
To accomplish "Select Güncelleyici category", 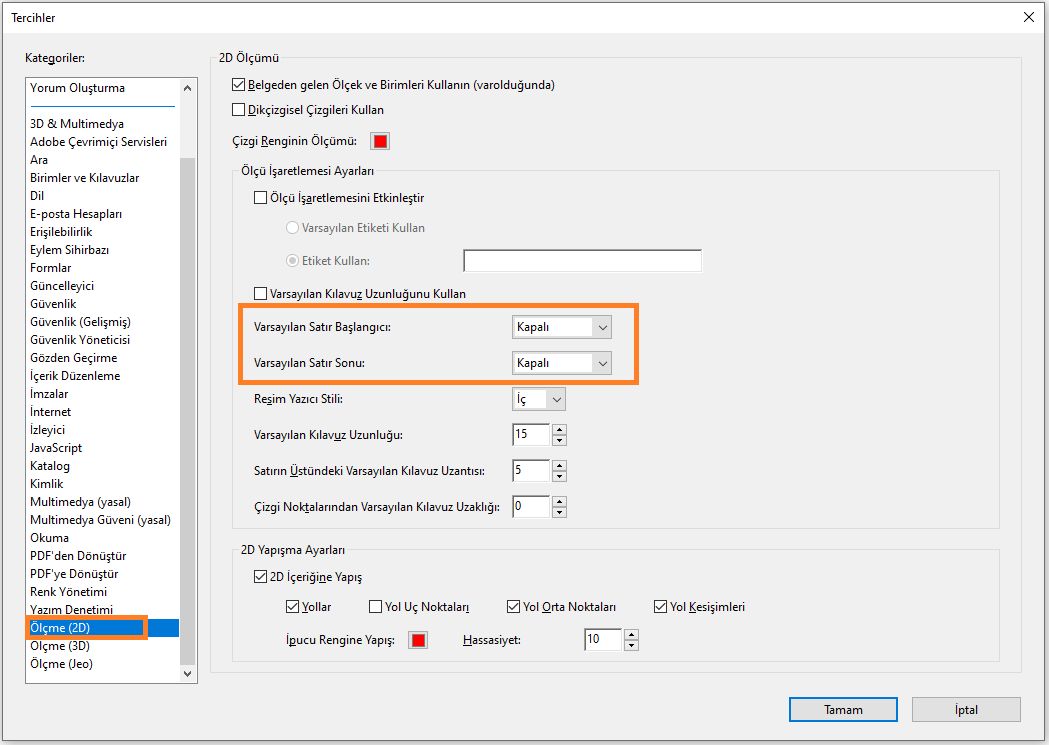I will [62, 286].
